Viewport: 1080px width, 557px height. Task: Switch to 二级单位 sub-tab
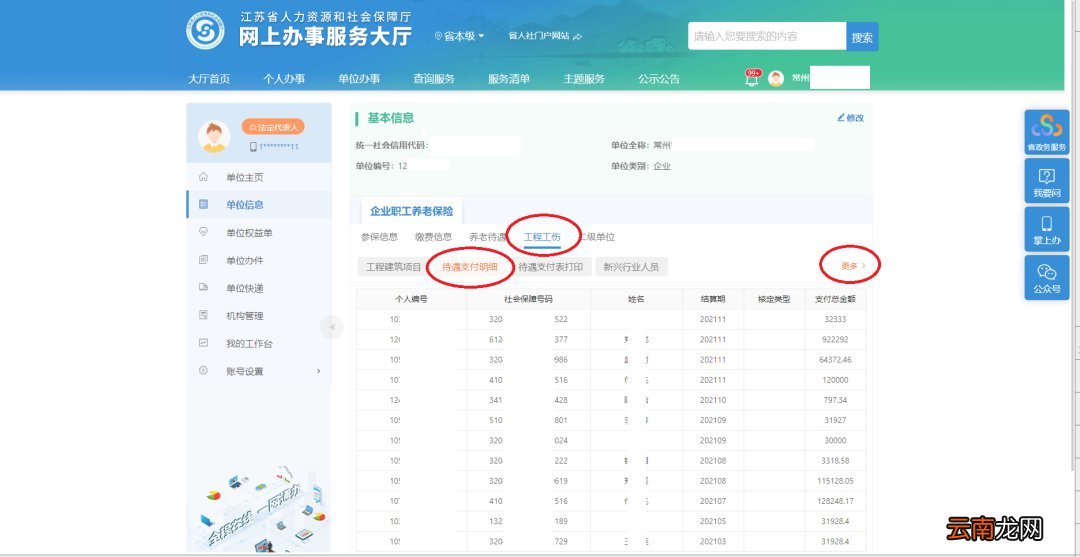(x=596, y=237)
